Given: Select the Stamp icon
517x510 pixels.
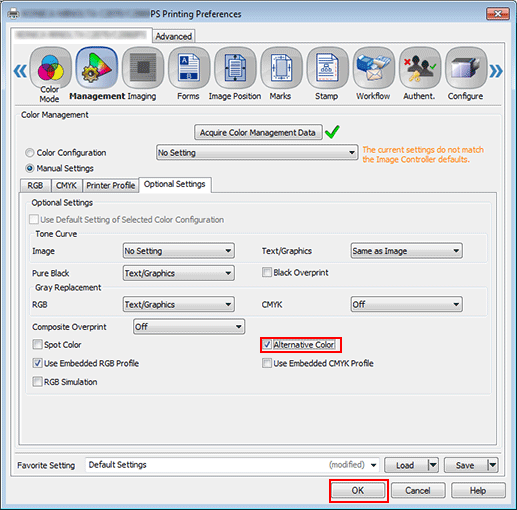Looking at the screenshot, I should [x=327, y=68].
